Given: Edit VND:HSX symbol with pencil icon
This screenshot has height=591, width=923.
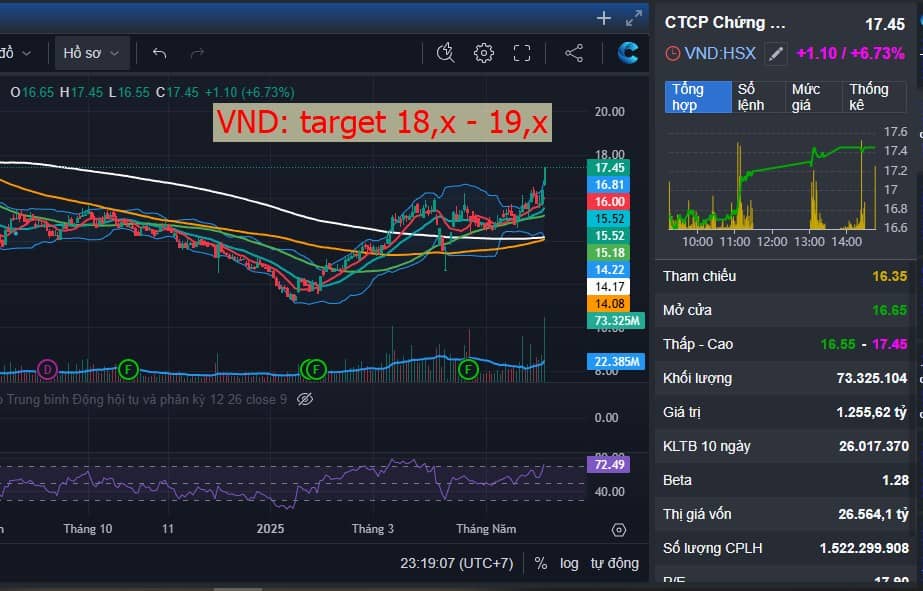Looking at the screenshot, I should coord(776,54).
